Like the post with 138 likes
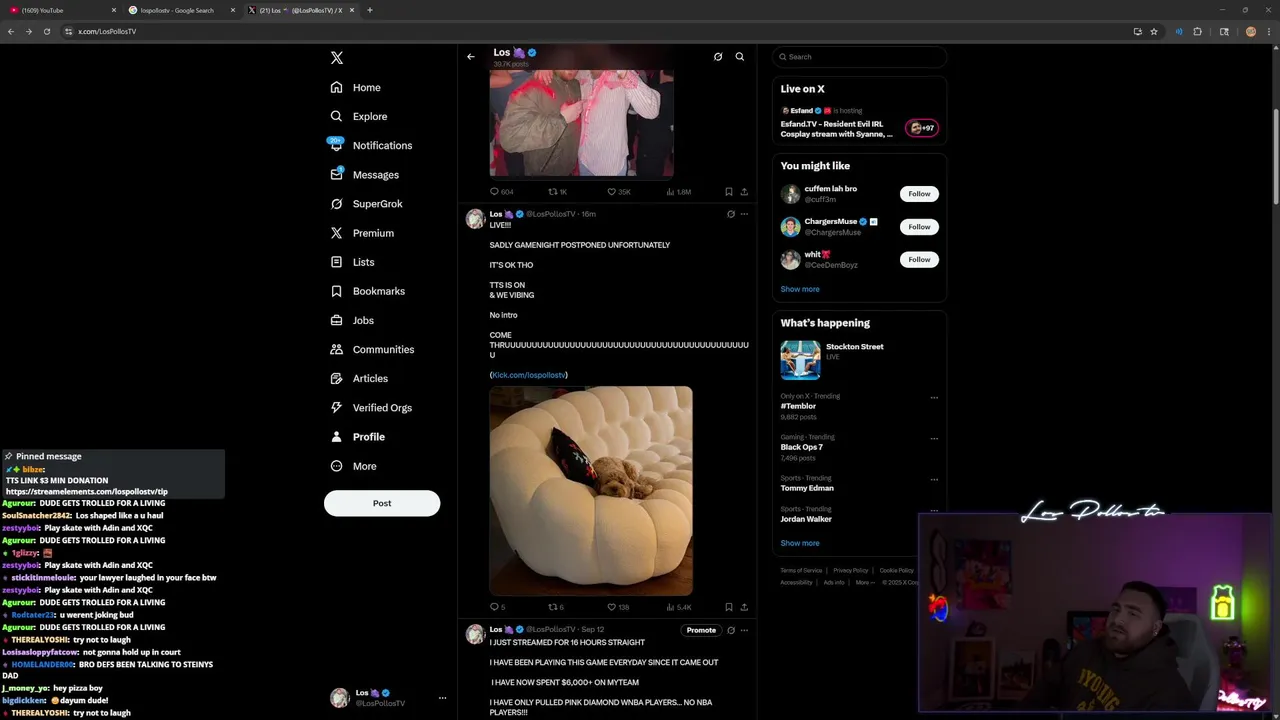Image resolution: width=1280 pixels, height=720 pixels. coord(618,607)
